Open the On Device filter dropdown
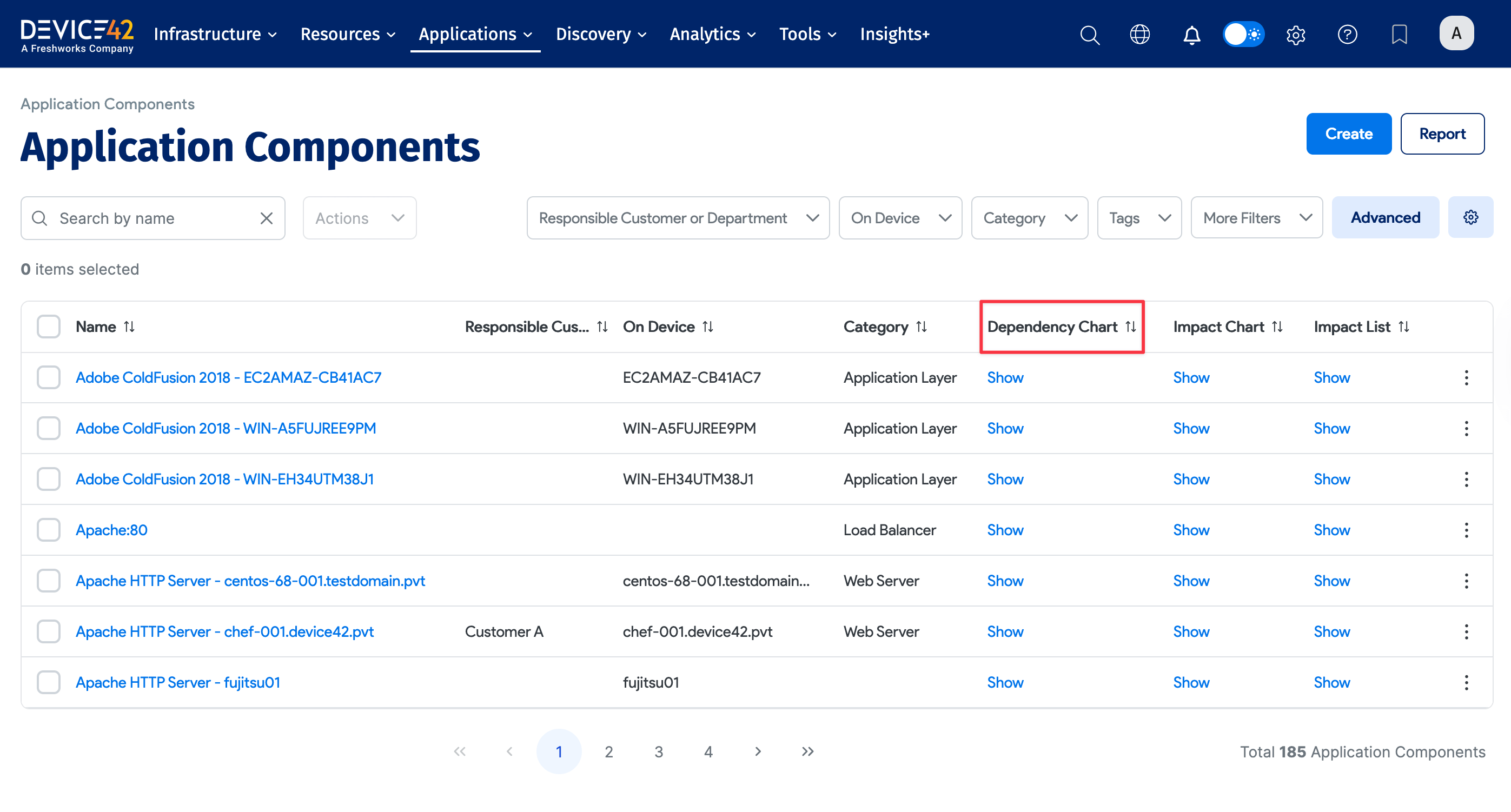The height and width of the screenshot is (812, 1511). pos(900,217)
